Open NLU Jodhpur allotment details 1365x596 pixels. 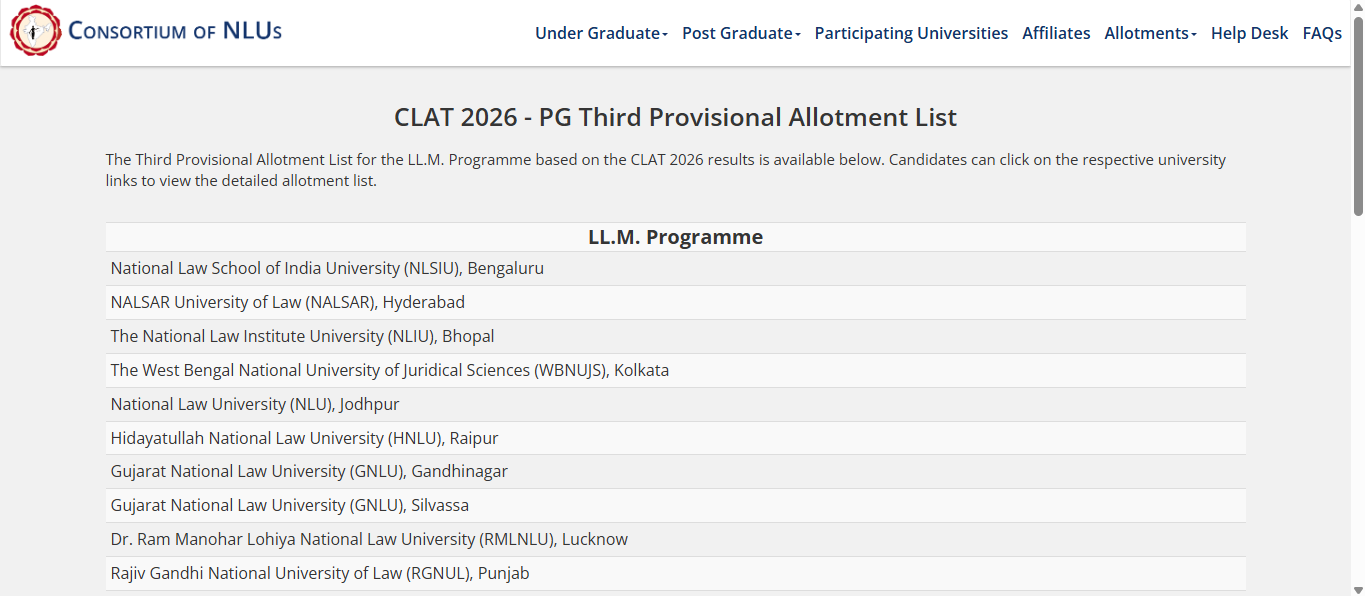pyautogui.click(x=254, y=404)
